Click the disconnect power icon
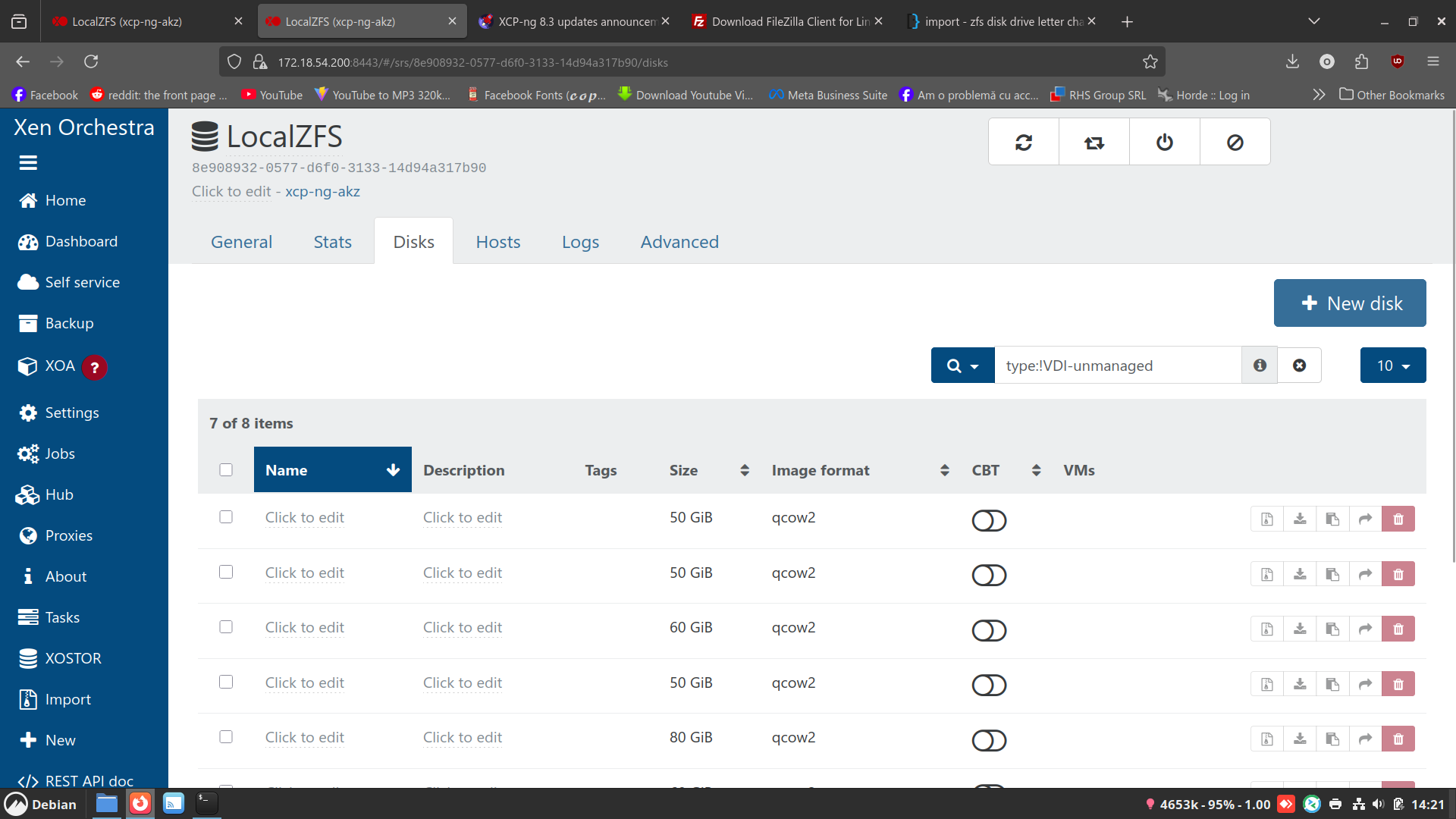The height and width of the screenshot is (819, 1456). (x=1164, y=143)
